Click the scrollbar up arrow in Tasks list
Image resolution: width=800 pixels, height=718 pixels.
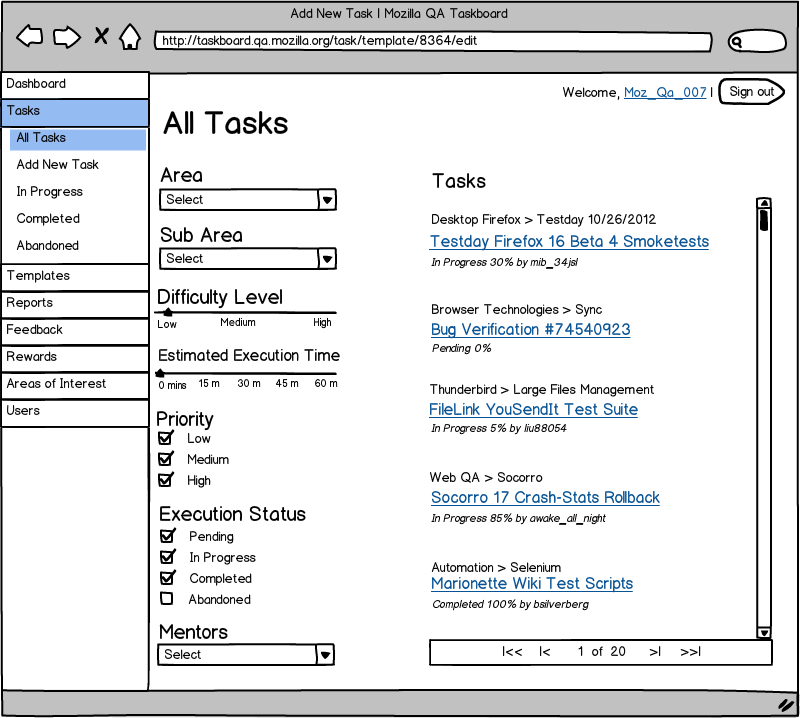[764, 203]
